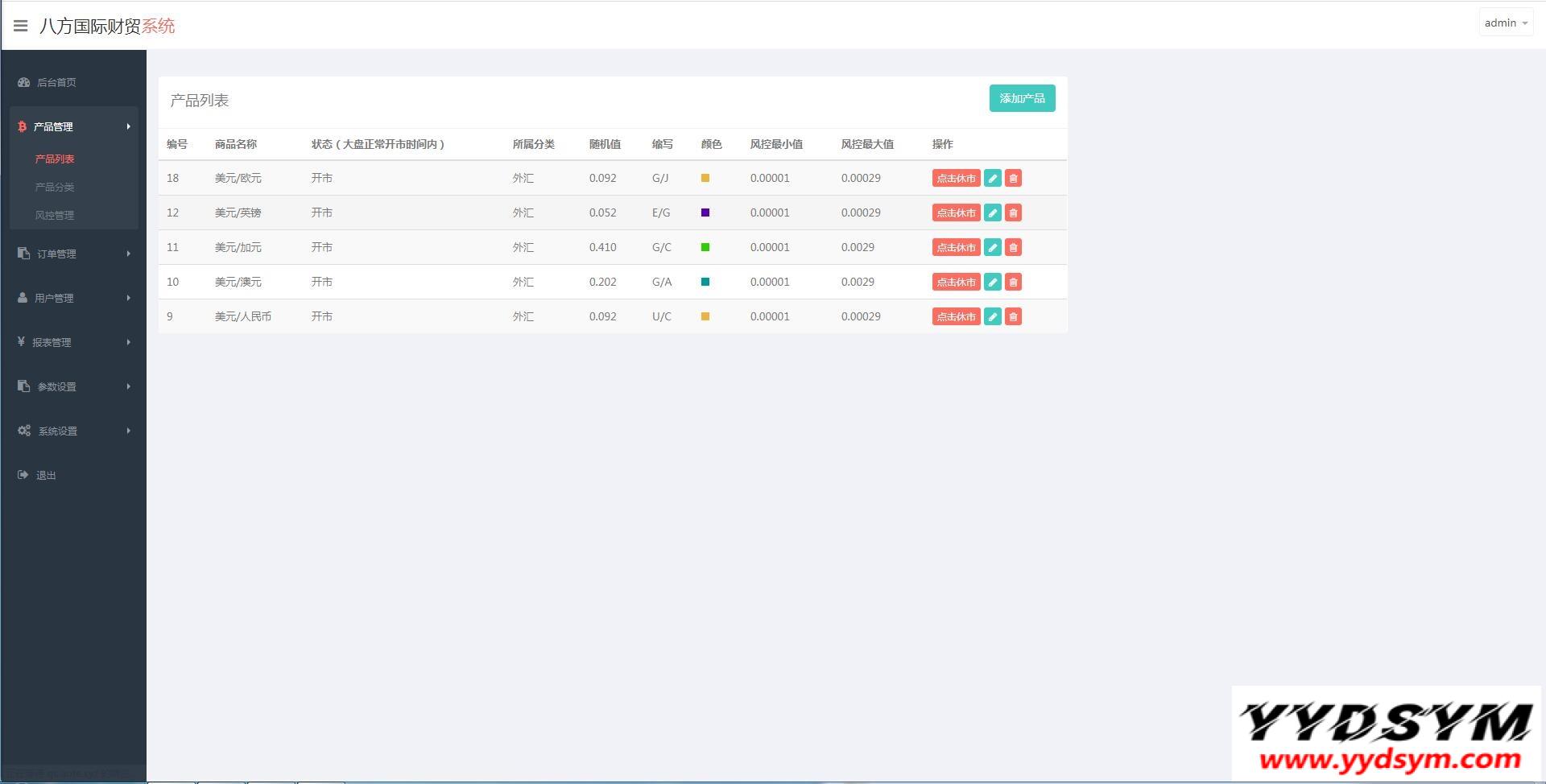Image resolution: width=1546 pixels, height=784 pixels.
Task: Open the admin account dropdown
Action: (x=1505, y=23)
